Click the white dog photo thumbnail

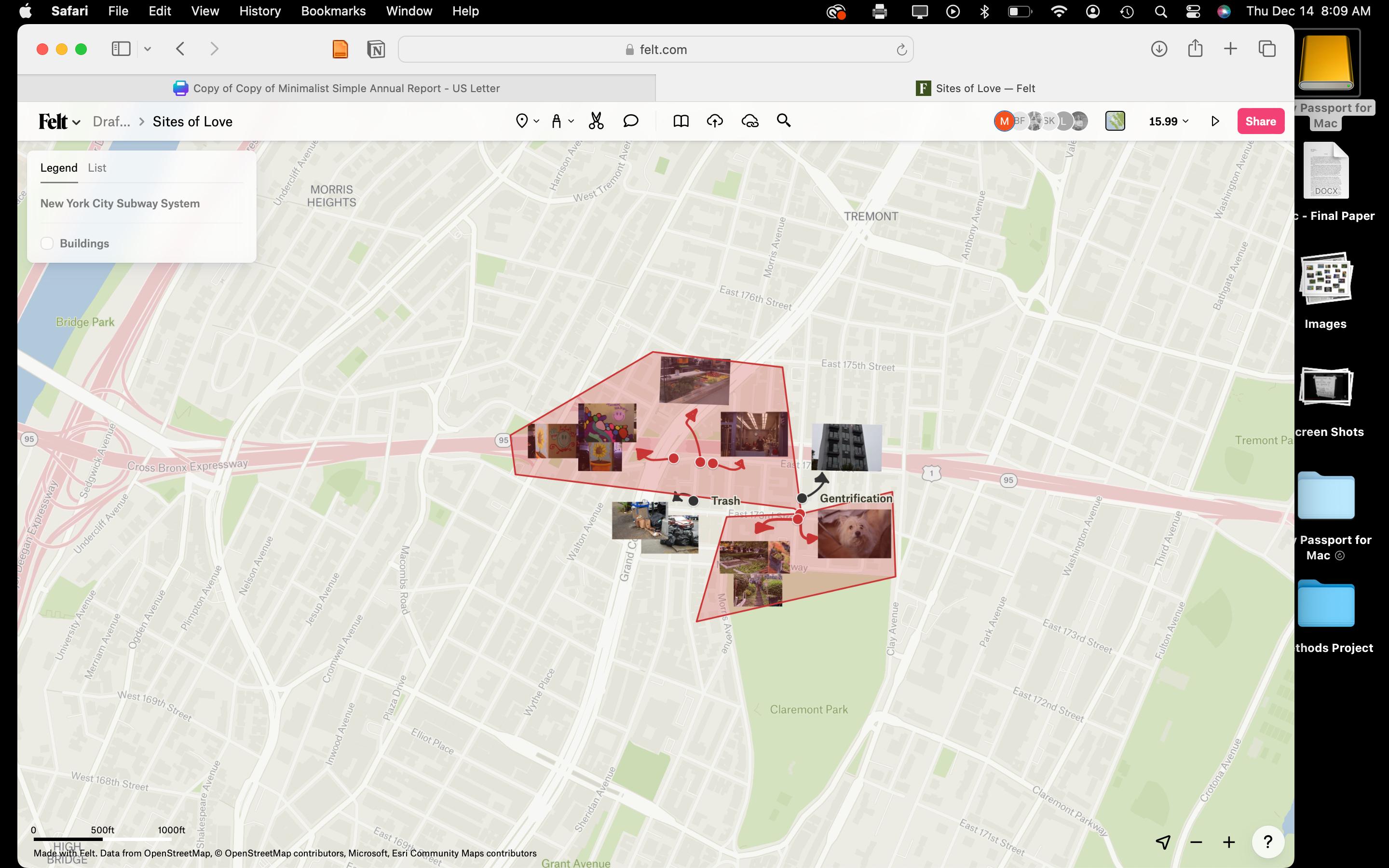click(854, 534)
